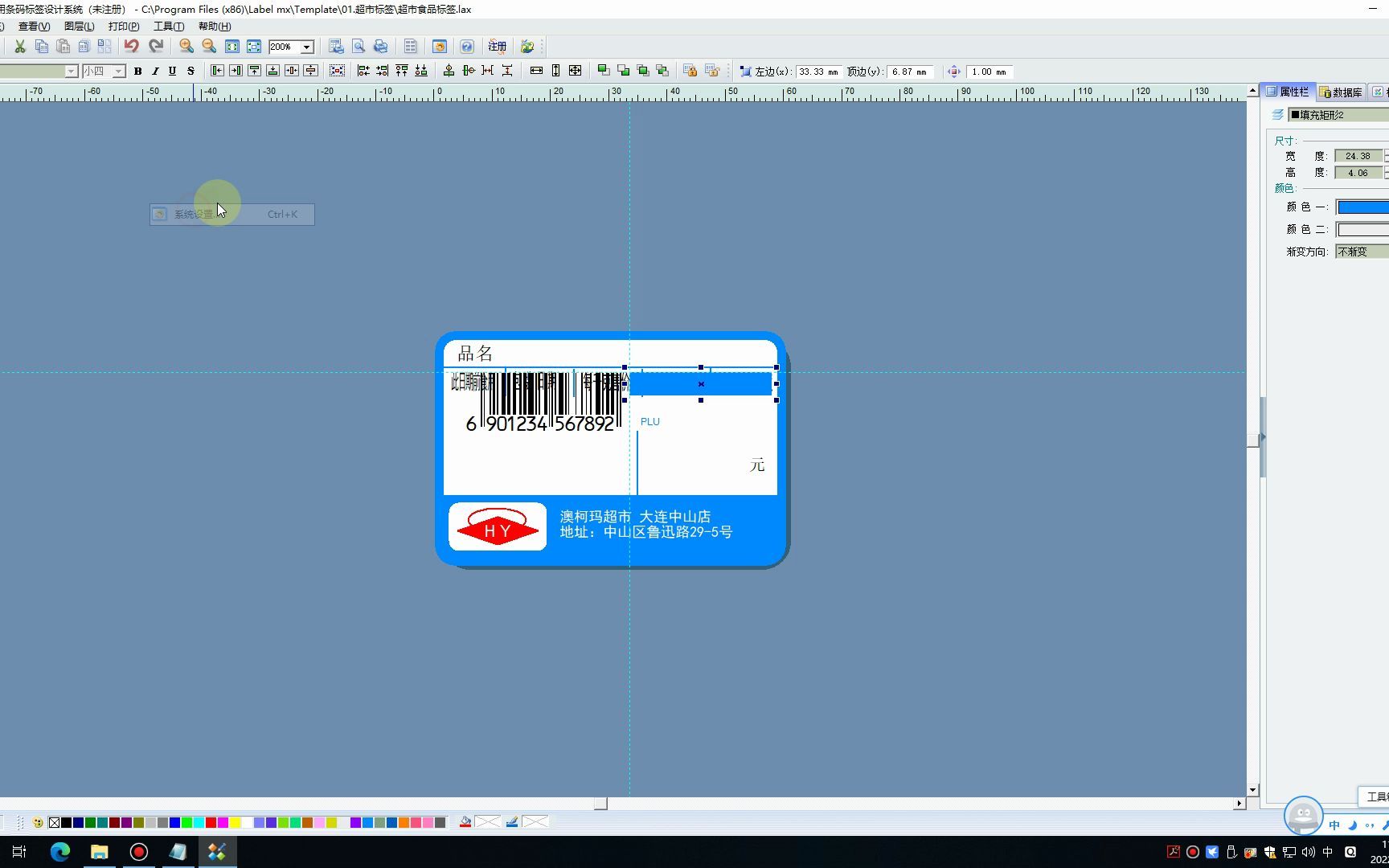Screen dimensions: 1389x868
Task: Toggle Italic text formatting
Action: [155, 71]
